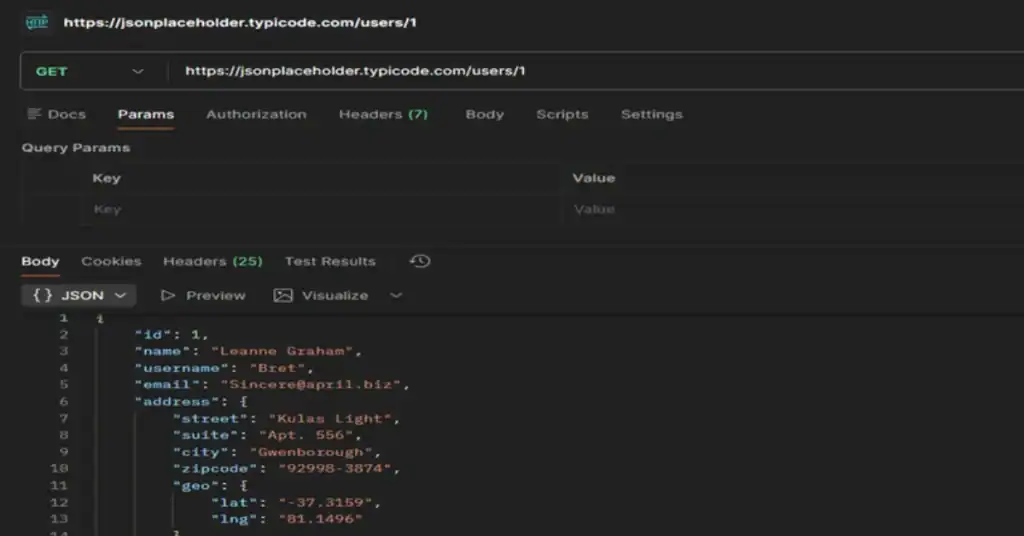
Task: Open the JSON format dropdown
Action: coord(78,296)
